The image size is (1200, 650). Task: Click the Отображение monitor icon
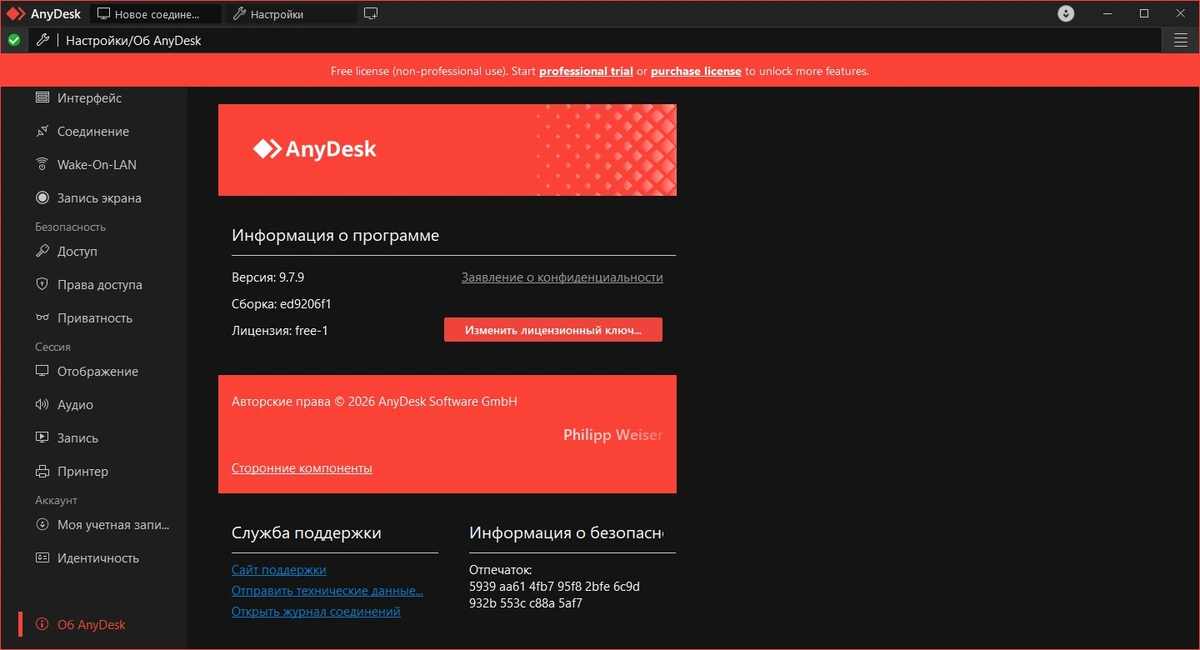click(x=42, y=371)
